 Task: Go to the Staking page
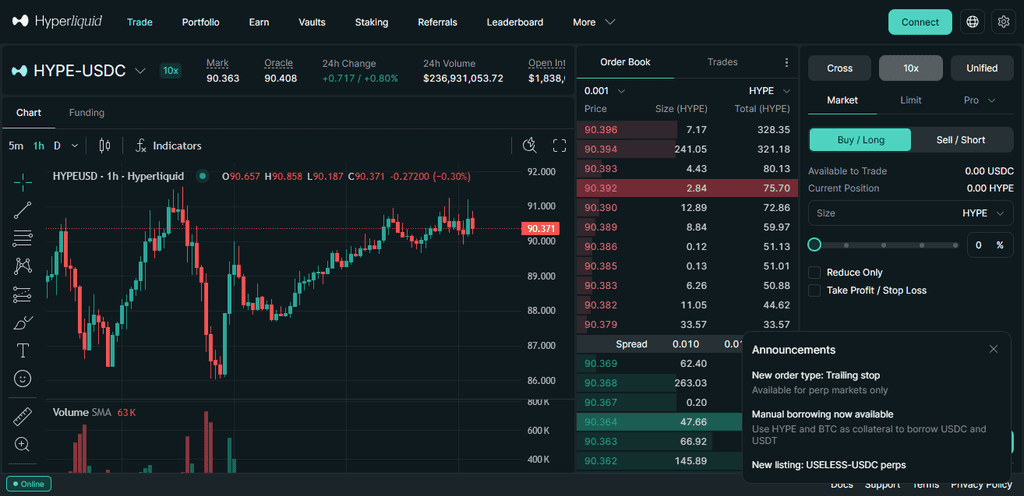(x=372, y=22)
